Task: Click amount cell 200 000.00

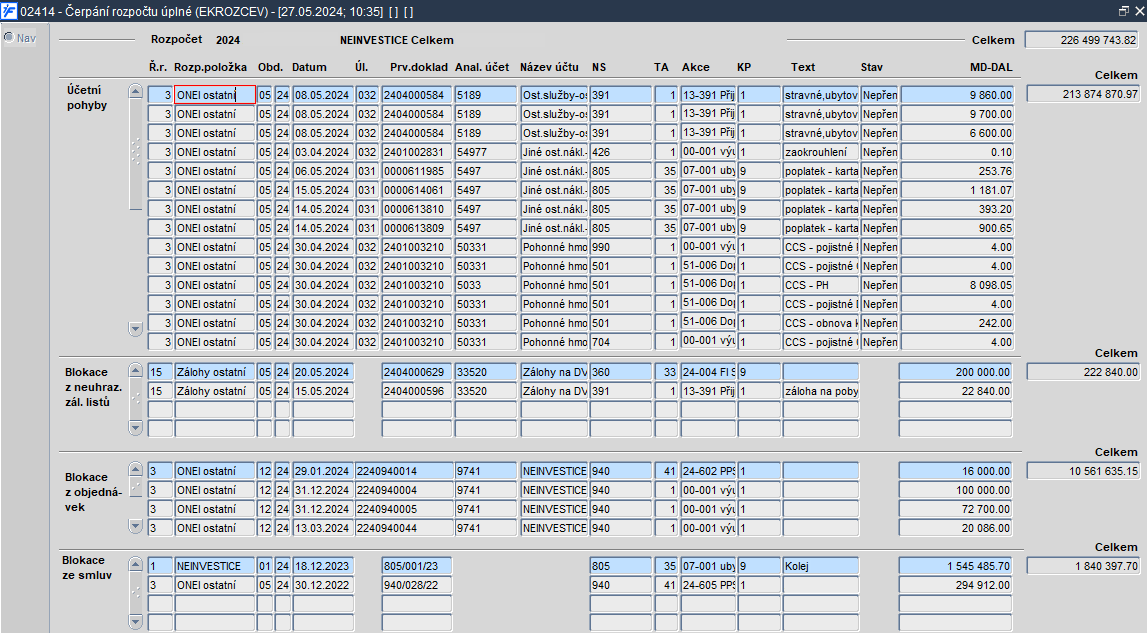Action: (956, 372)
